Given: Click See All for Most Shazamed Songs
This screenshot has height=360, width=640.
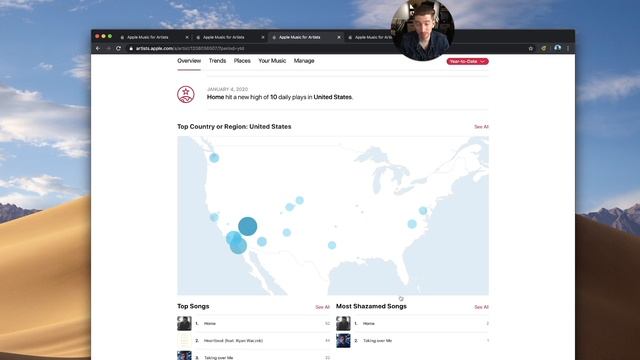Looking at the screenshot, I should click(x=481, y=307).
